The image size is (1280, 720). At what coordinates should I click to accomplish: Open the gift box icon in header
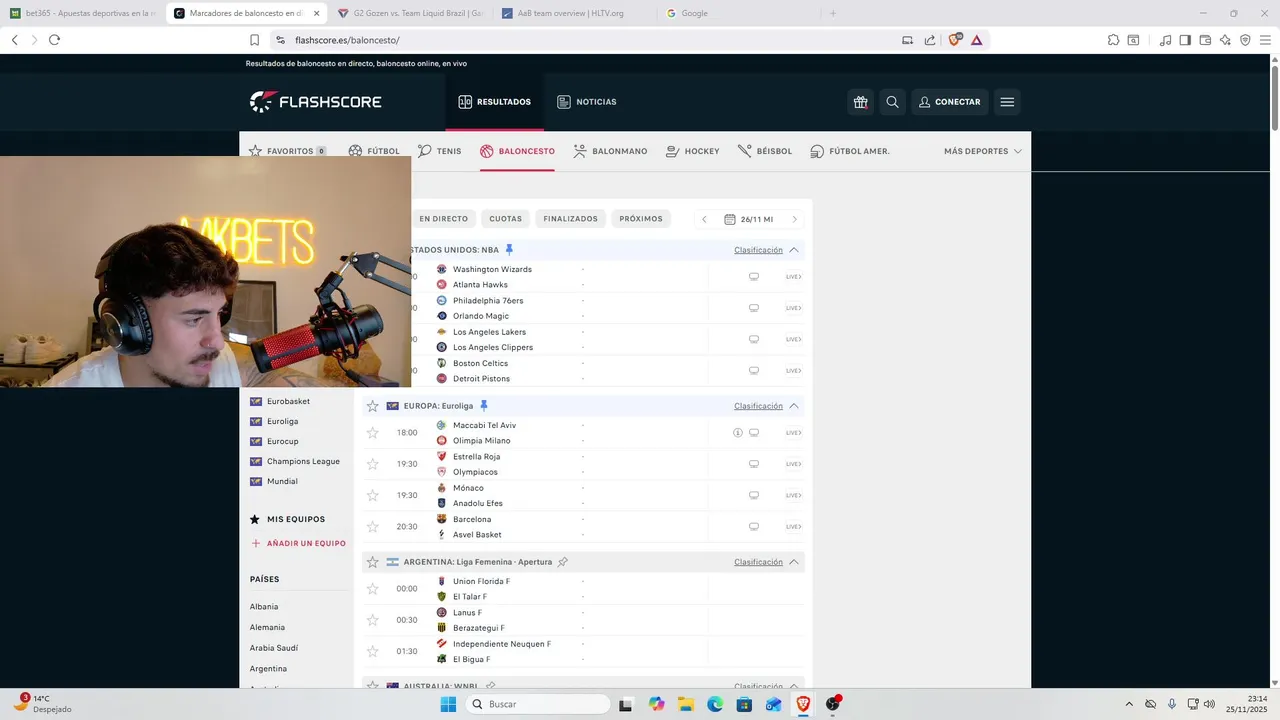pos(860,102)
